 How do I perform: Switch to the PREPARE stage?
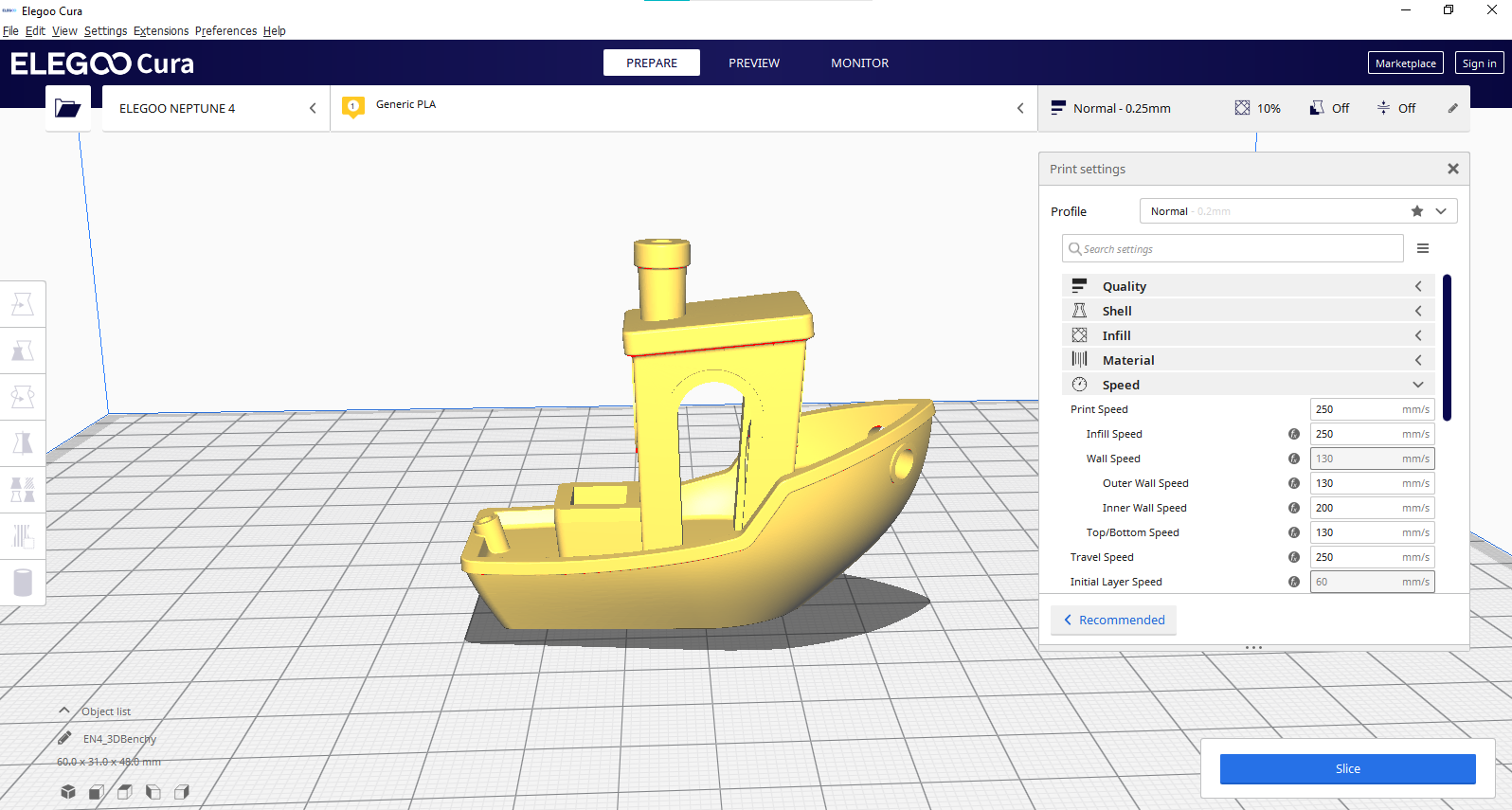(652, 63)
